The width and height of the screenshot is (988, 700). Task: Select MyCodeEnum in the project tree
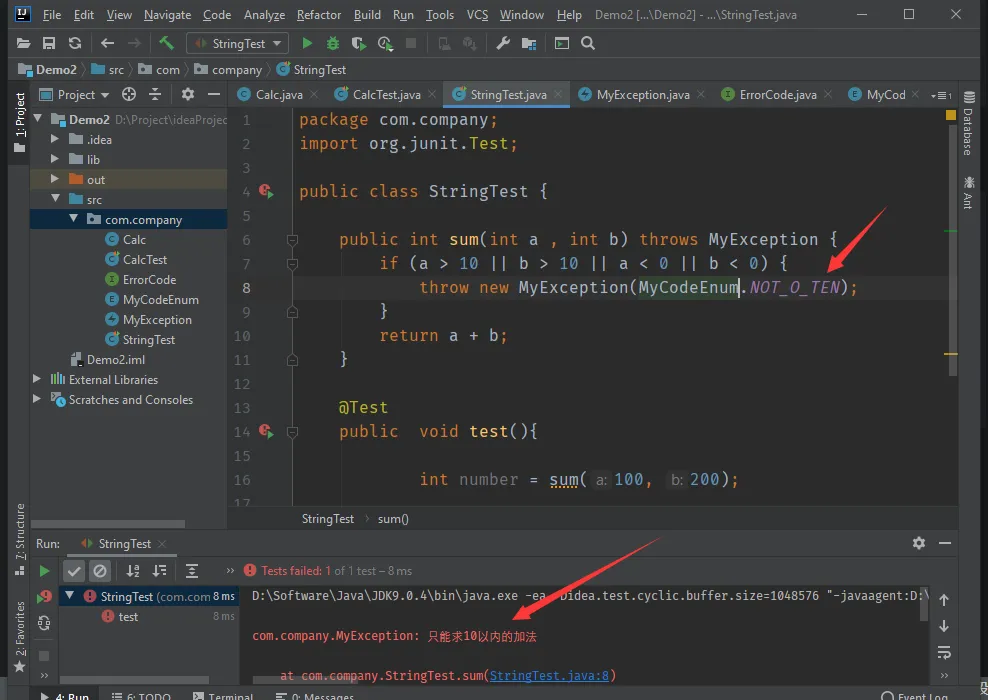tap(160, 299)
